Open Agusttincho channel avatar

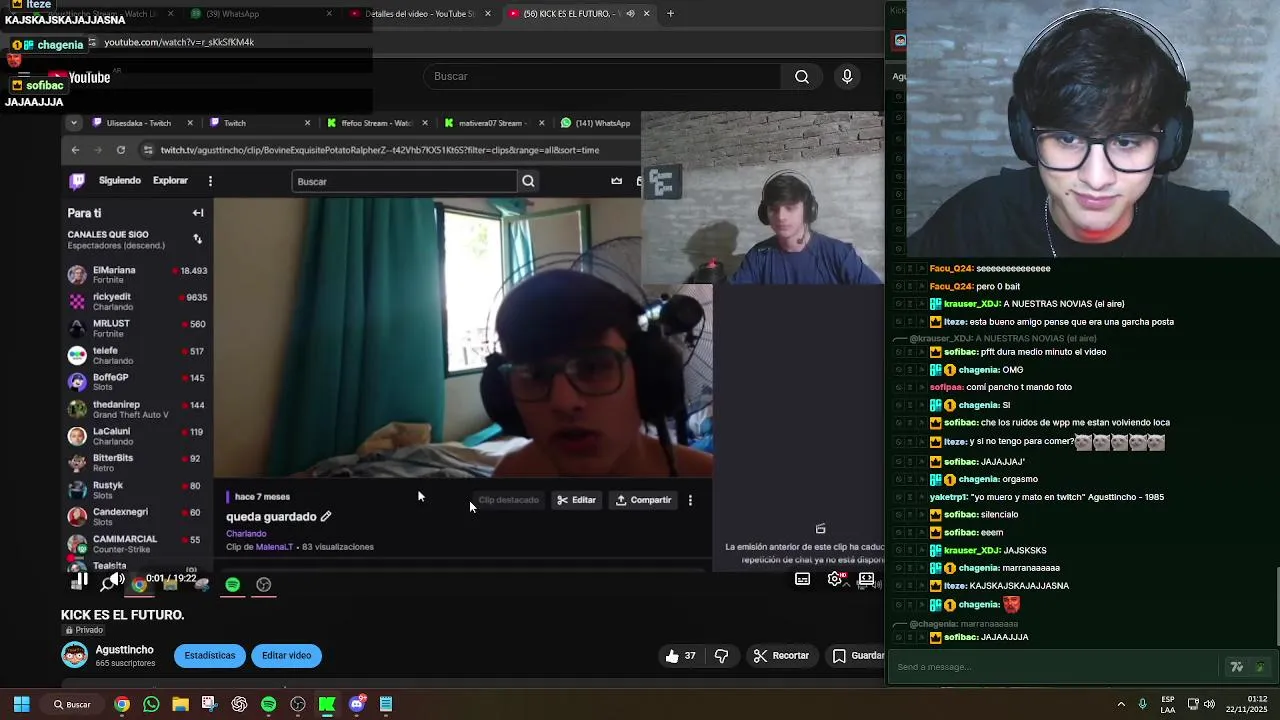click(75, 655)
